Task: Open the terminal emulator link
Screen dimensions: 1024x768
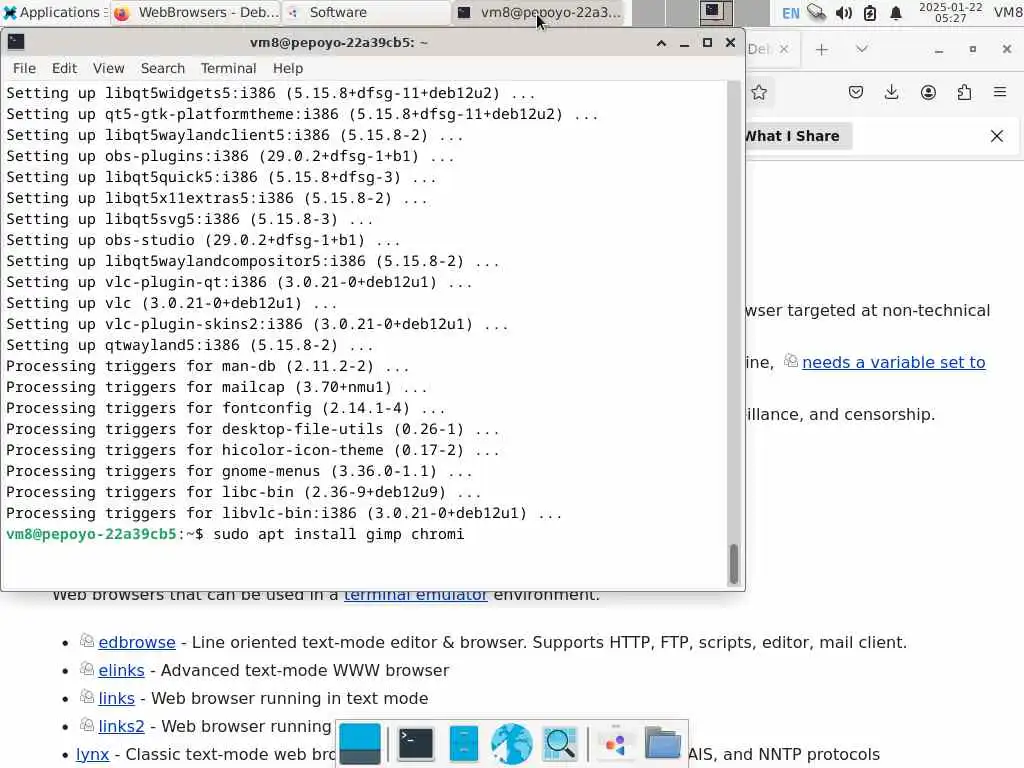Action: [x=415, y=594]
